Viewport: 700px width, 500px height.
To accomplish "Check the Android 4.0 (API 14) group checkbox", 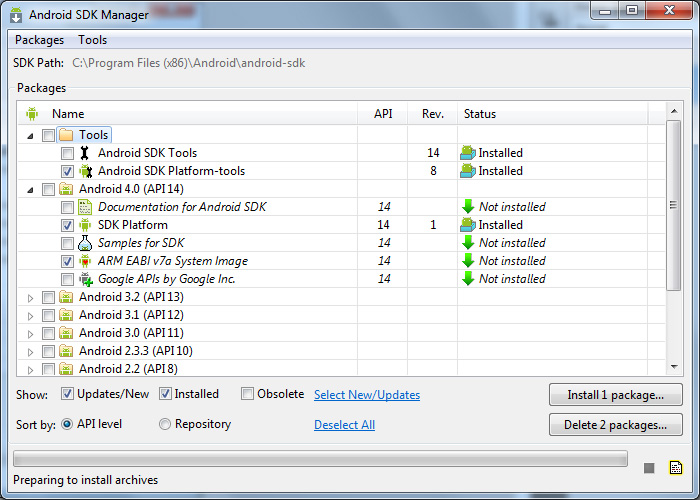I will tap(48, 189).
